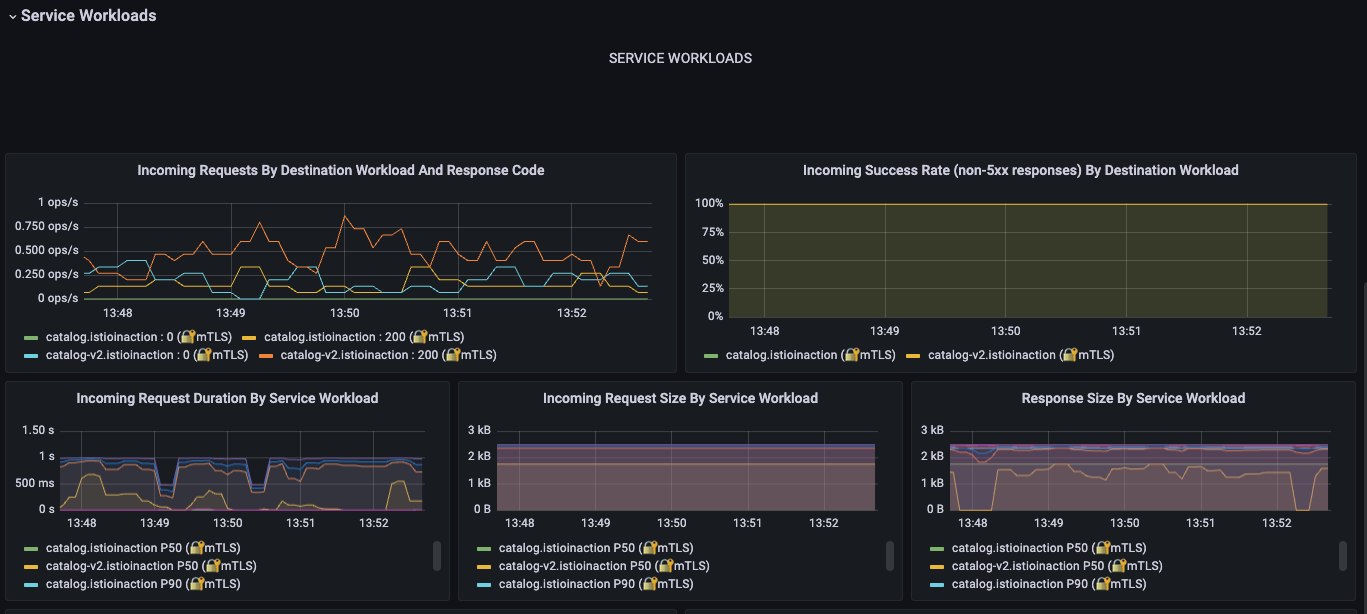
Task: Click yellow swatch in Success Rate legend
Action: [913, 356]
